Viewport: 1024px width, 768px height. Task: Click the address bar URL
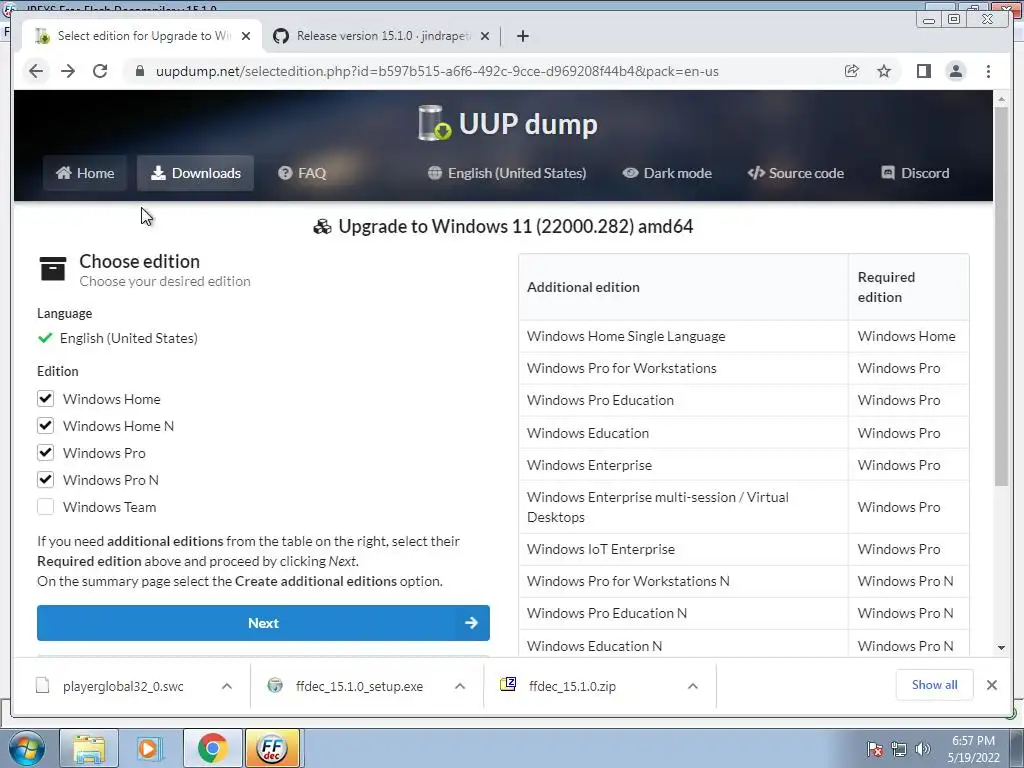(437, 71)
